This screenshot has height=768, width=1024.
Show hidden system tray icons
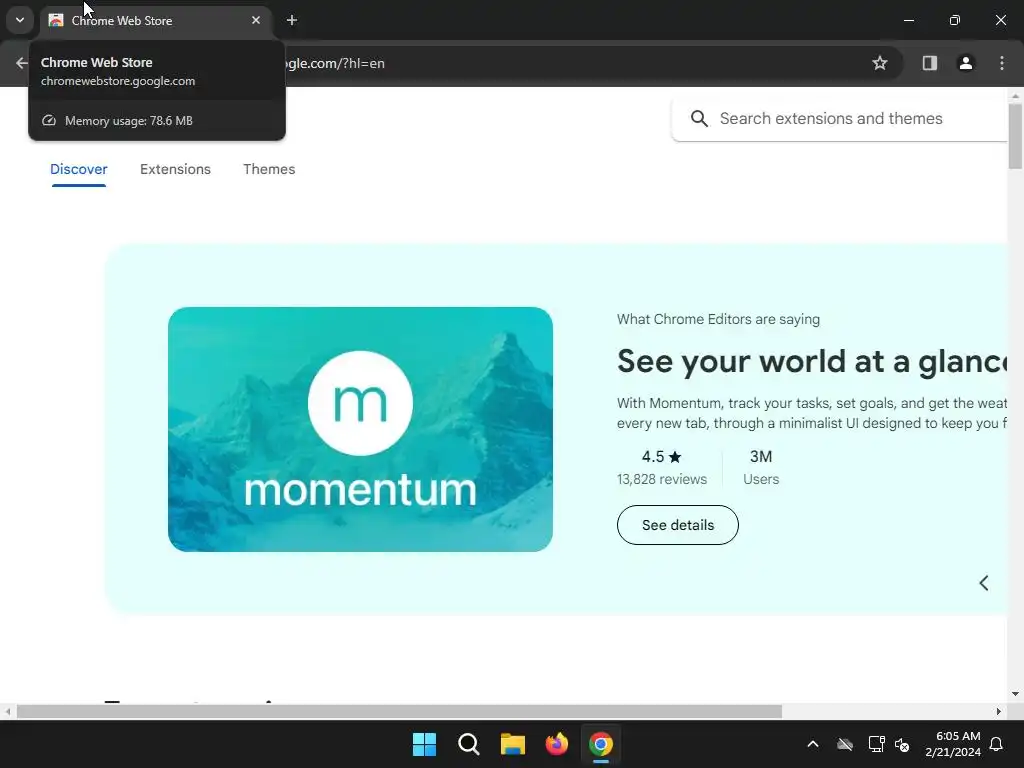point(813,744)
